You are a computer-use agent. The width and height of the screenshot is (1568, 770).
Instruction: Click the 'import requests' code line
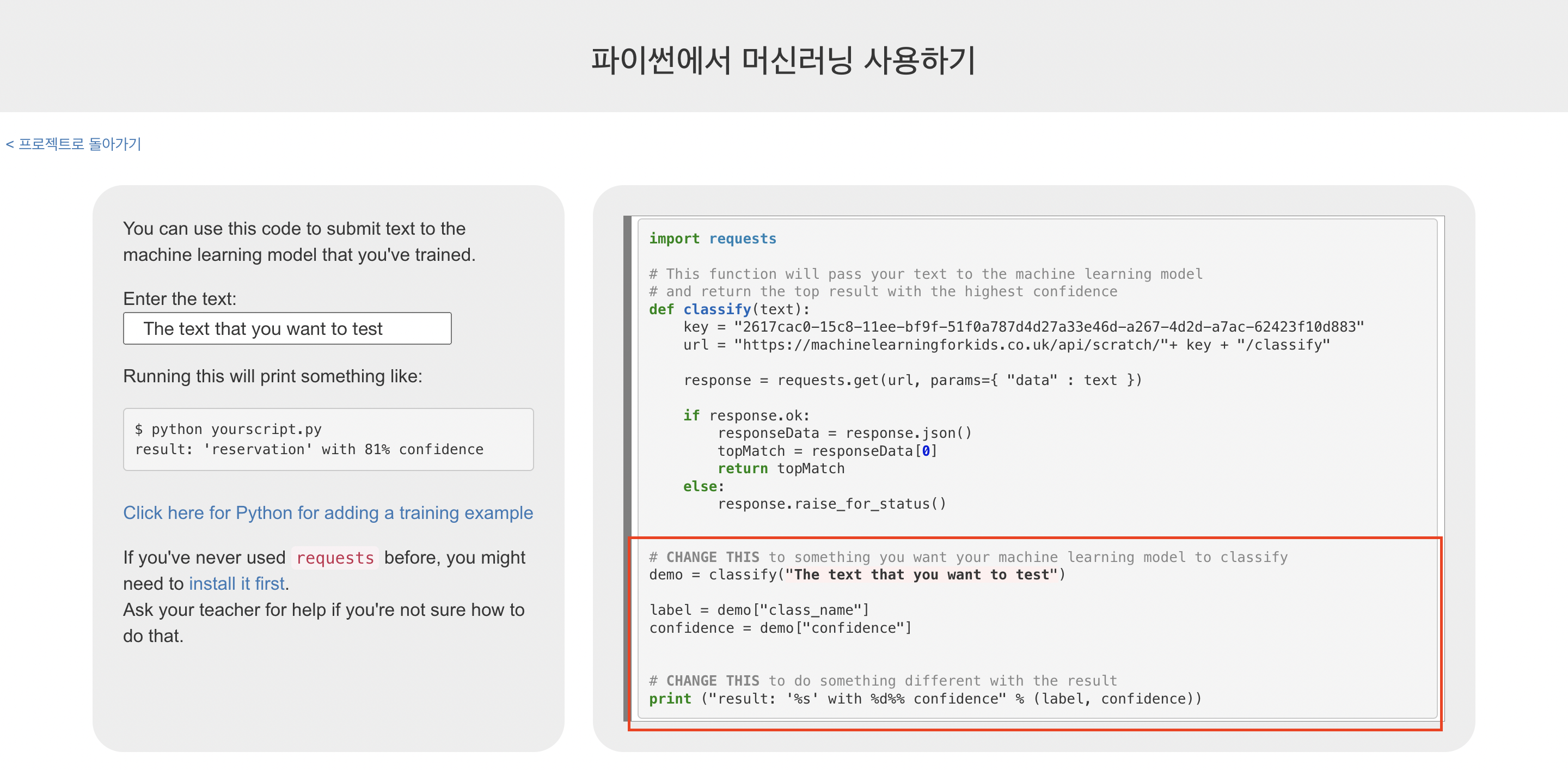(712, 239)
